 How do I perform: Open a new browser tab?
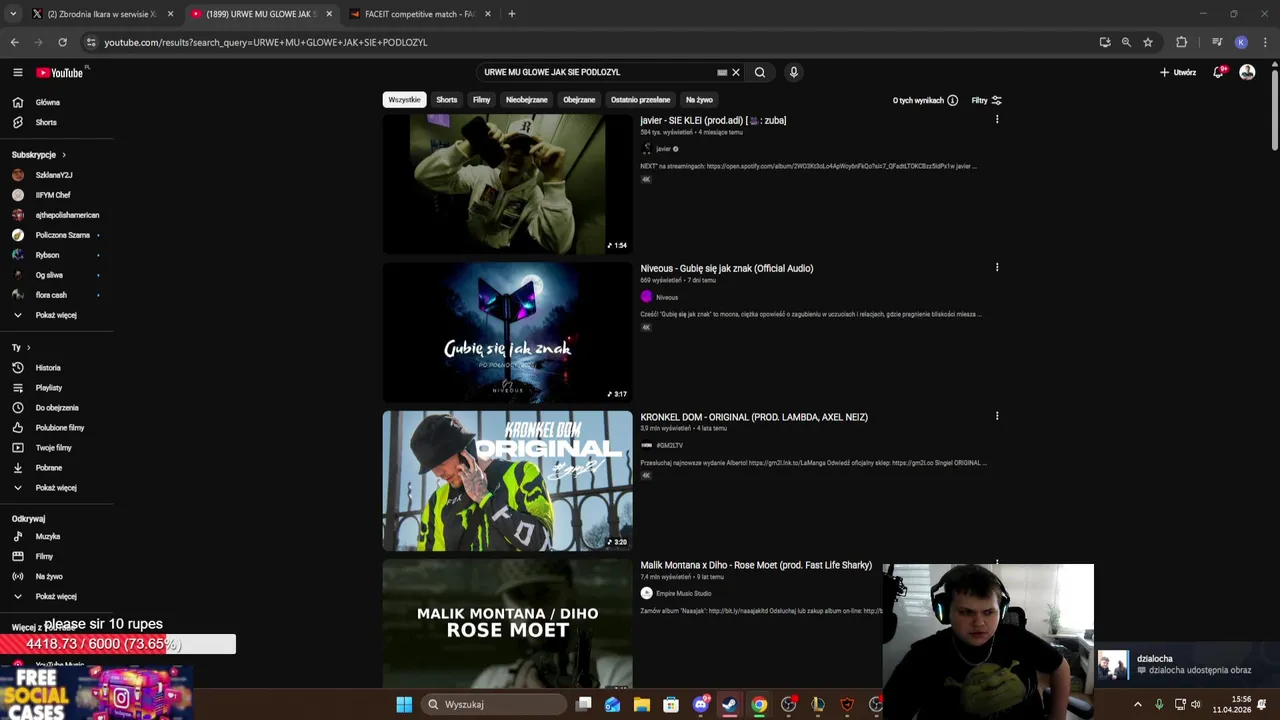click(512, 14)
